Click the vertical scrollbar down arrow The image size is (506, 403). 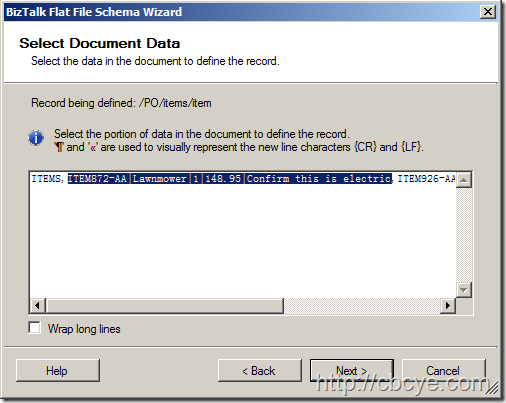(464, 290)
